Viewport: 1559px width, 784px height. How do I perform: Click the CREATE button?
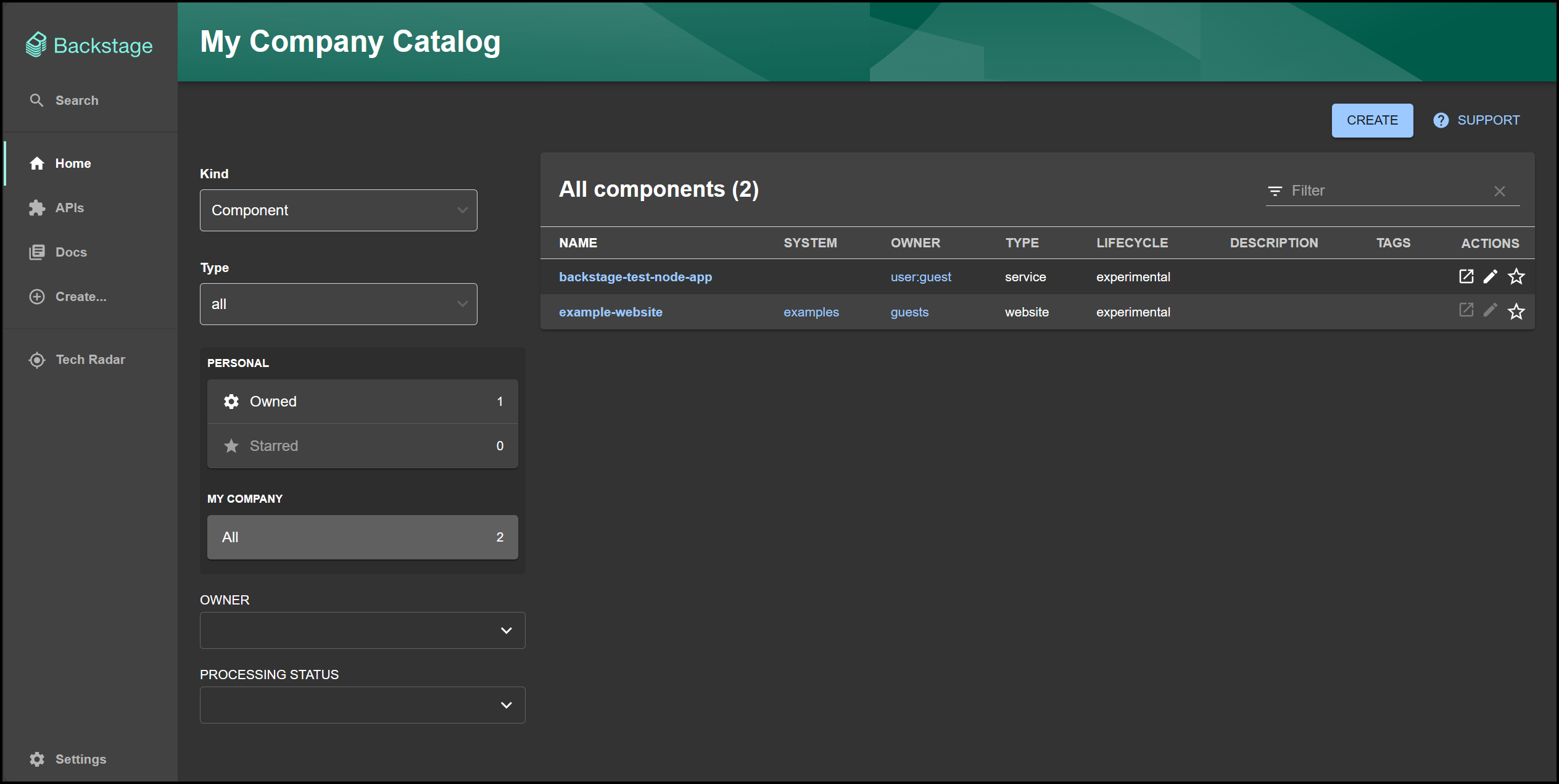tap(1372, 120)
